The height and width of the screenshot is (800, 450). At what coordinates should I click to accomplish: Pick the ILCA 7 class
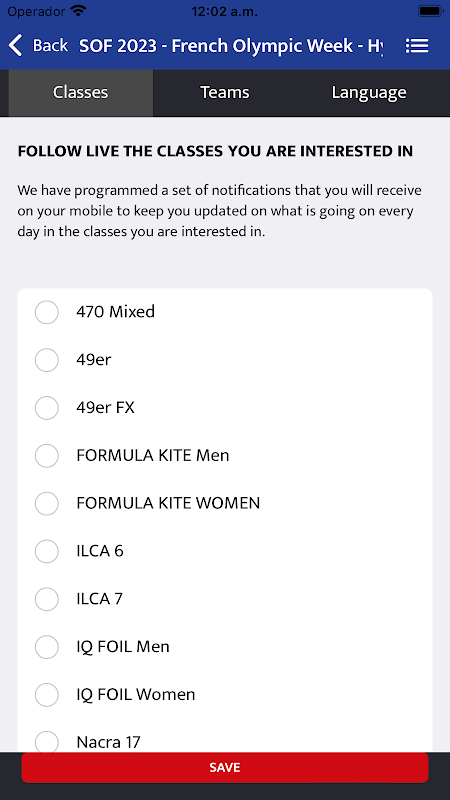pyautogui.click(x=47, y=598)
